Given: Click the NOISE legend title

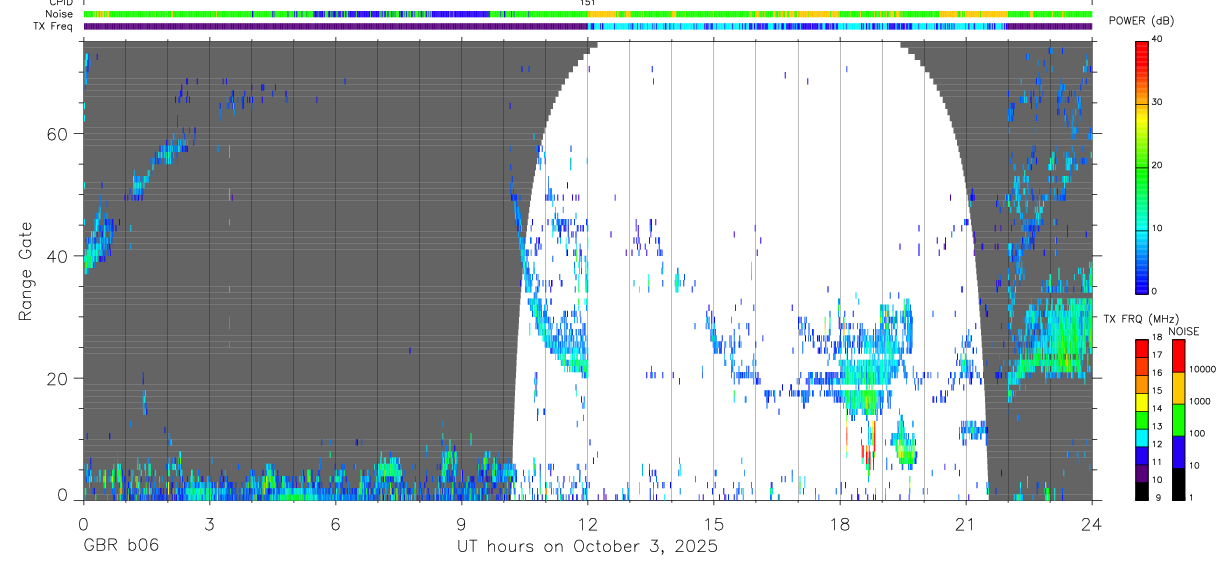Looking at the screenshot, I should click(x=1184, y=331).
